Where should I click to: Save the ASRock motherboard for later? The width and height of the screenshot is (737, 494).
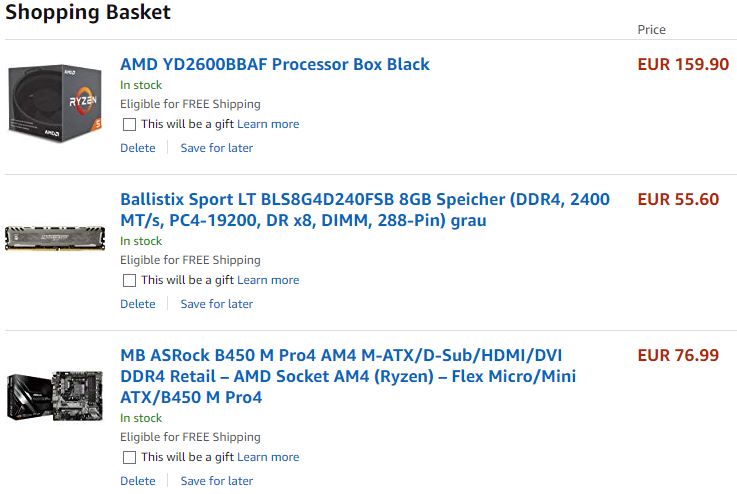(x=216, y=481)
